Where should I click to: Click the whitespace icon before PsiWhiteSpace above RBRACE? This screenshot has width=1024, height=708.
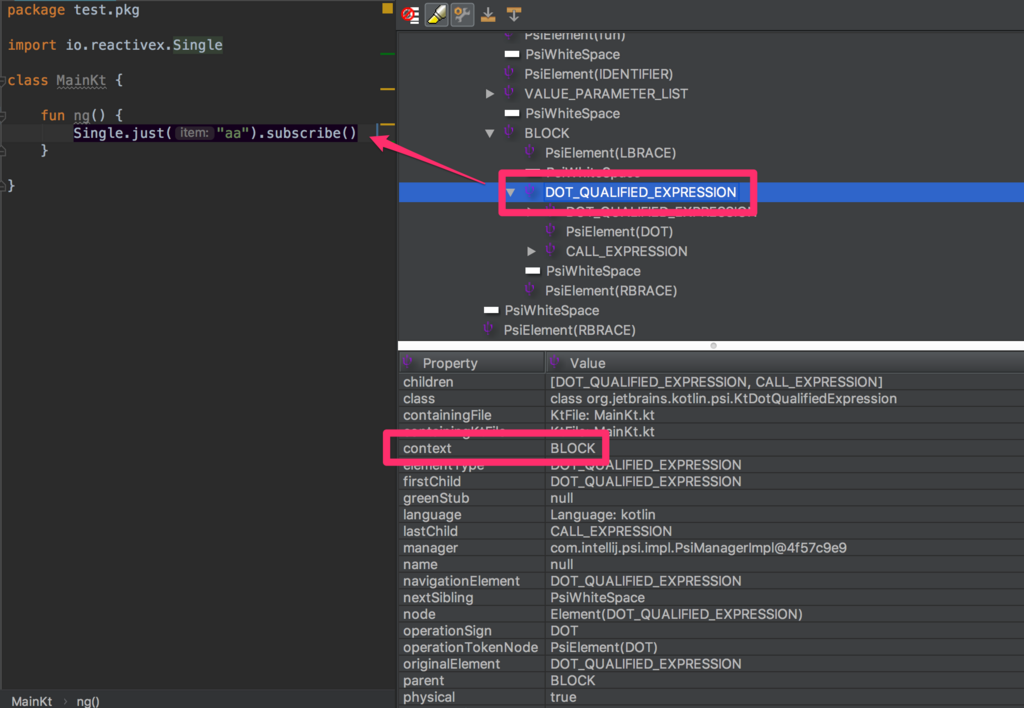pos(533,271)
